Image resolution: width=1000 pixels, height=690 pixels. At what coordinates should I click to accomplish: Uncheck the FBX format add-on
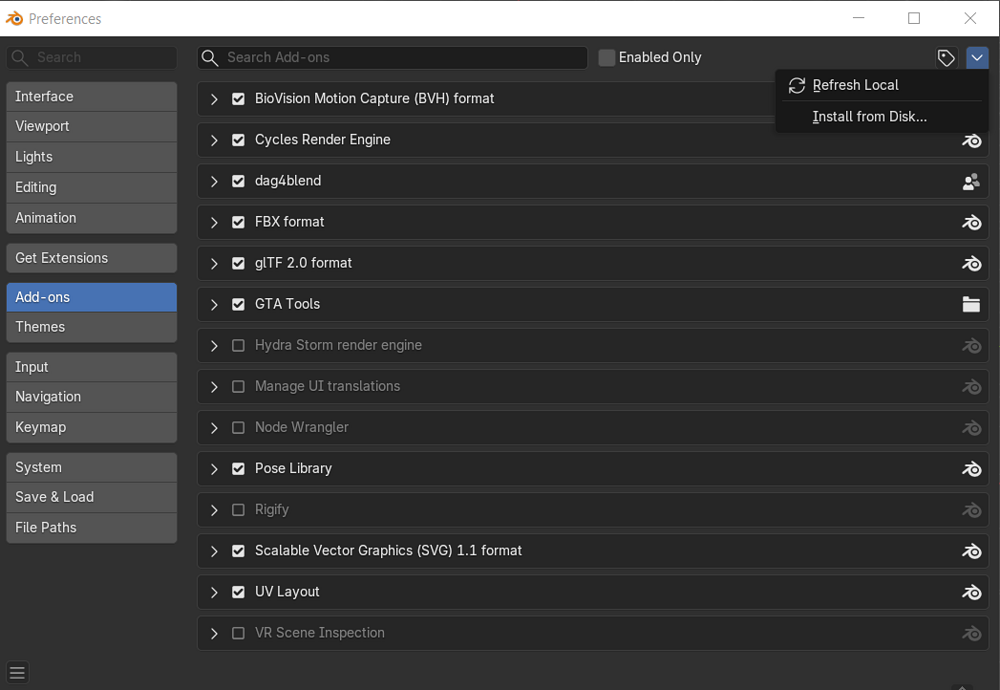pyautogui.click(x=238, y=223)
